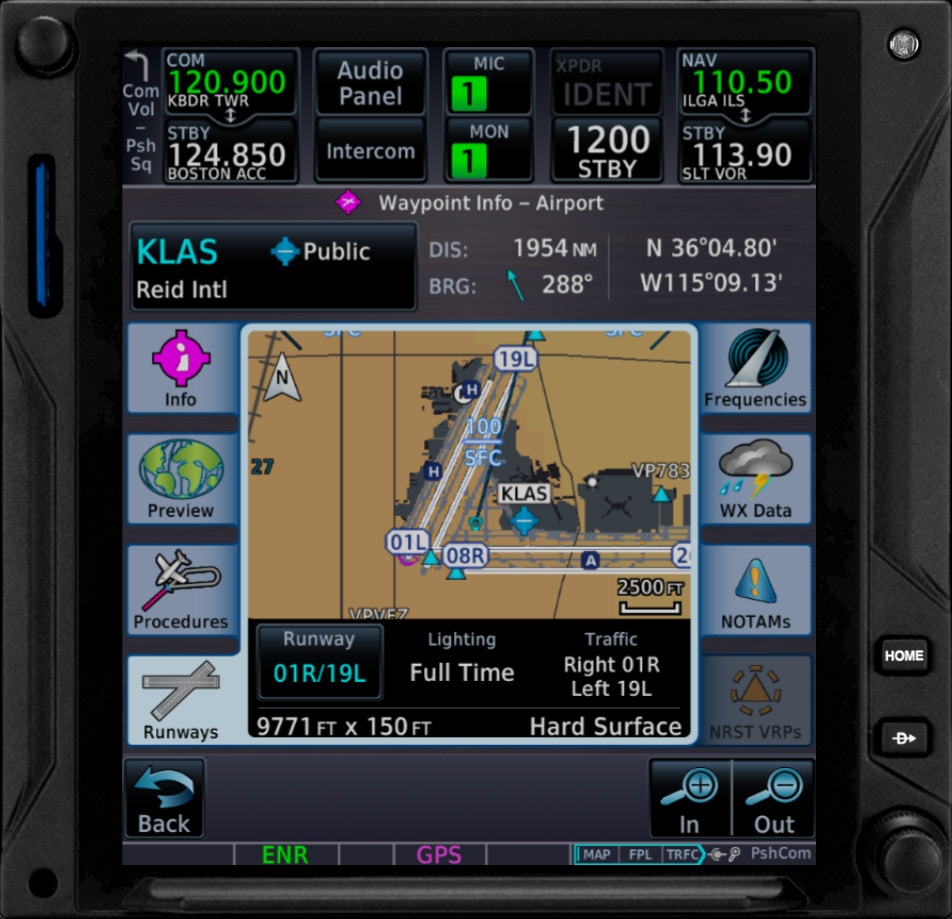This screenshot has width=952, height=919.
Task: Toggle the MIC 1 selection
Action: tap(488, 82)
